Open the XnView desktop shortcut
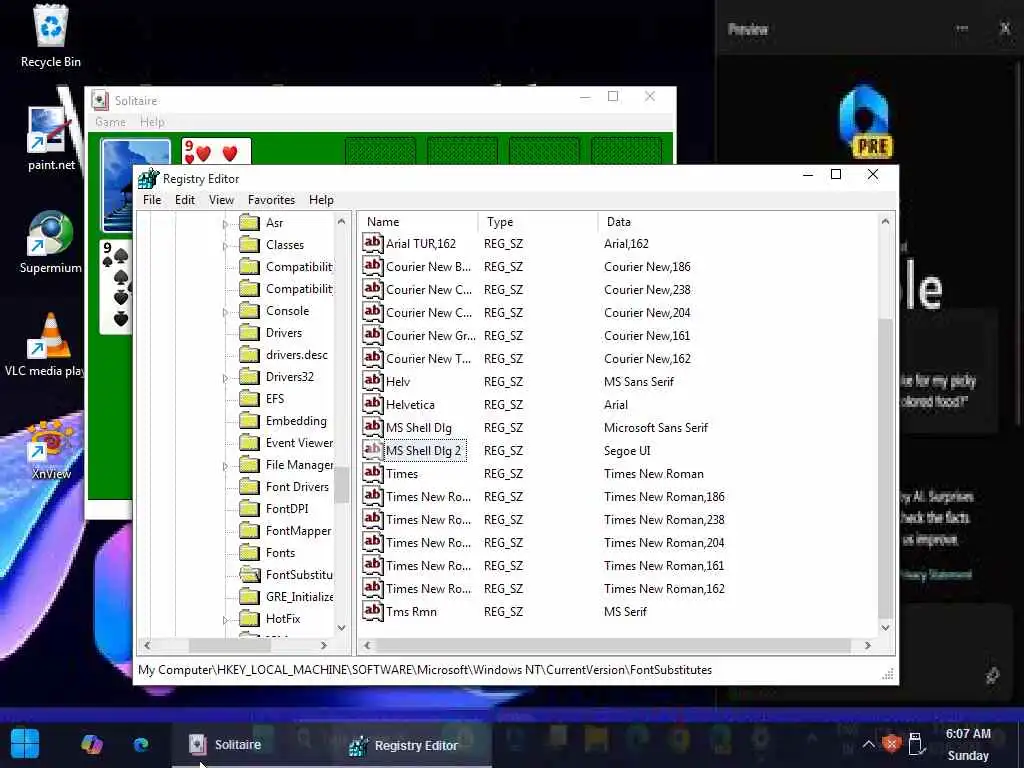 [51, 449]
